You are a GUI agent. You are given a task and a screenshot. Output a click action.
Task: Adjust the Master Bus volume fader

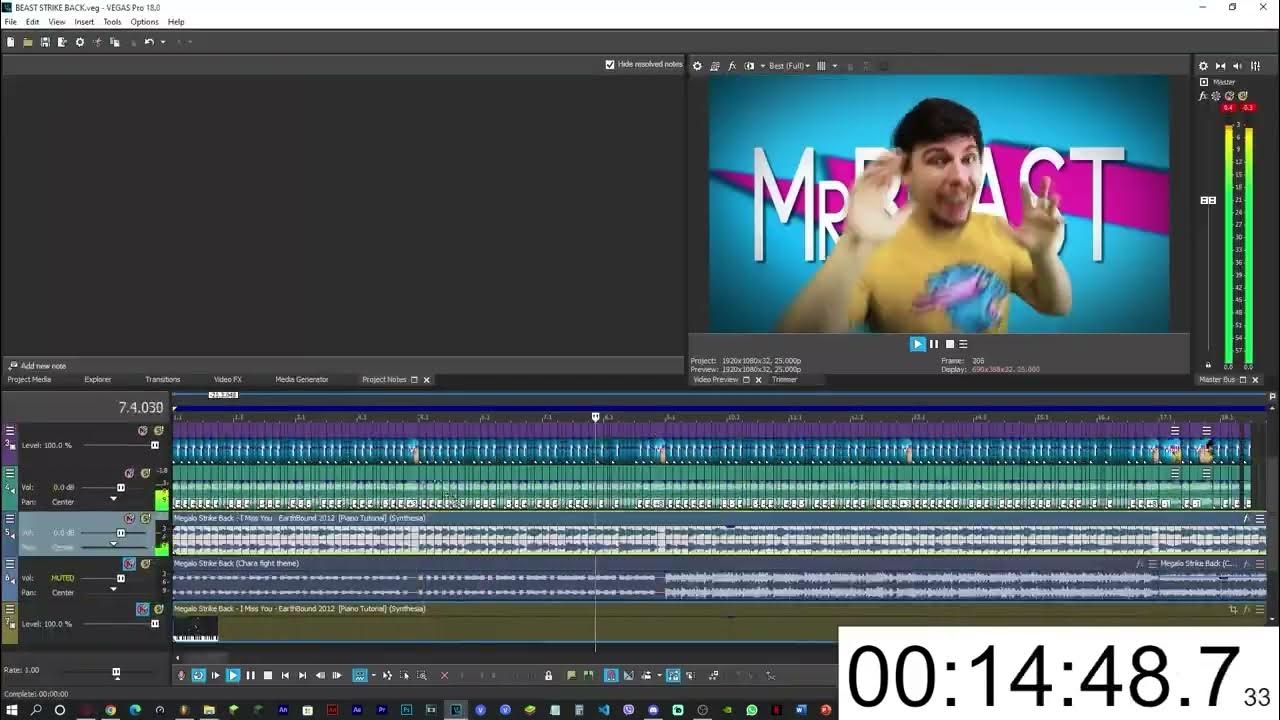[x=1208, y=200]
